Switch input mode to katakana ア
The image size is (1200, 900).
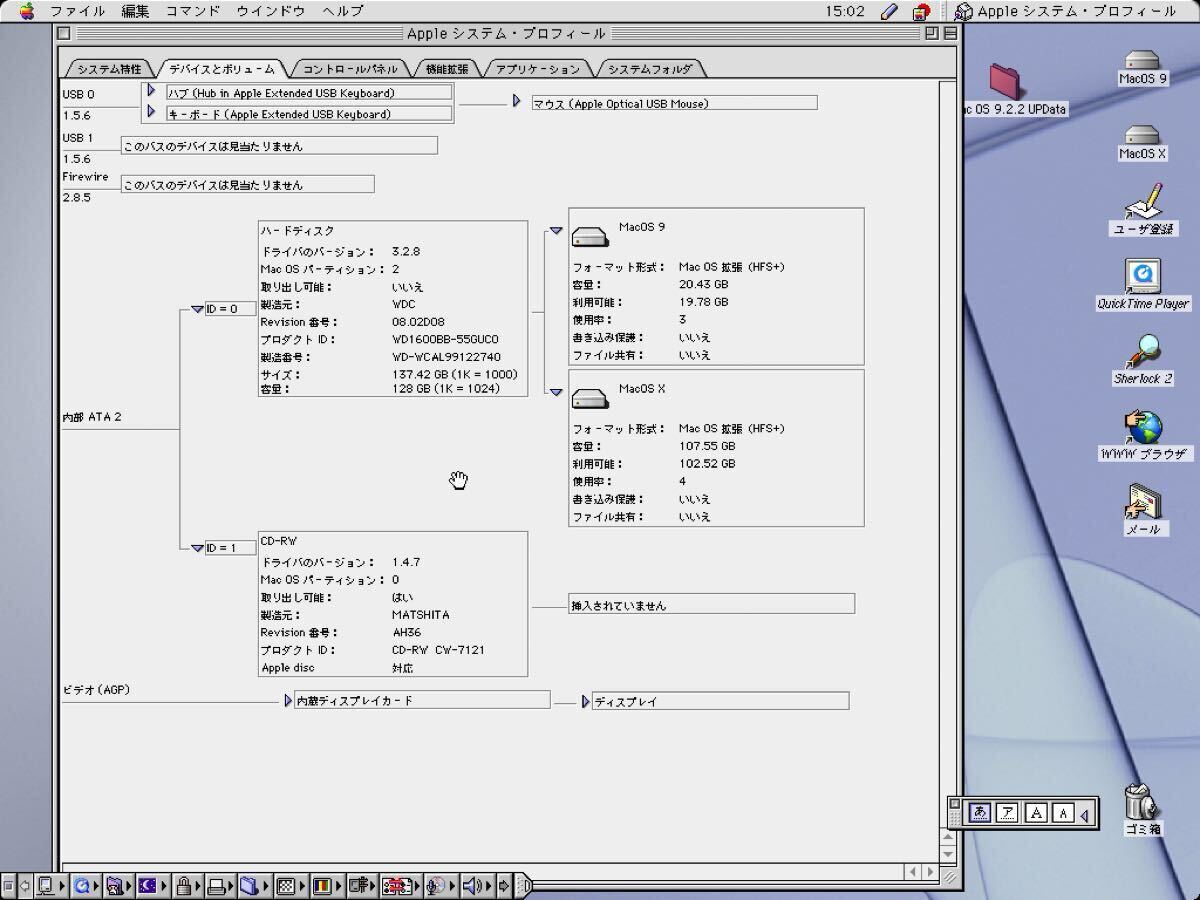1008,812
